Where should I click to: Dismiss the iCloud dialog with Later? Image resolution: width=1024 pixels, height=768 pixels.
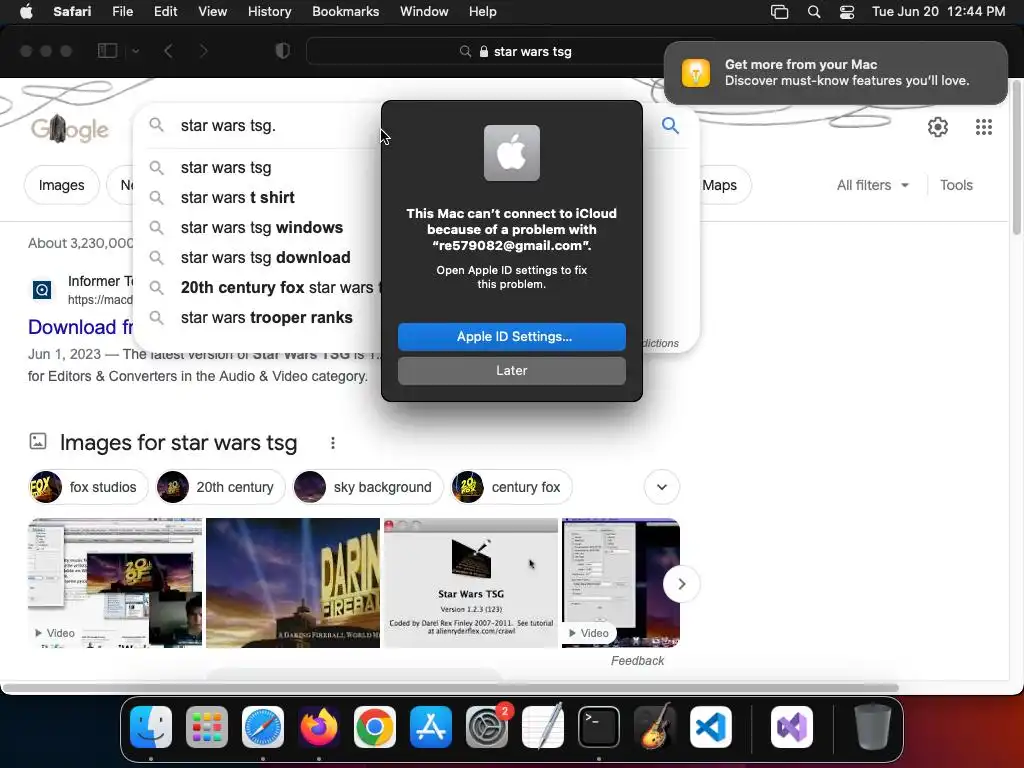coord(511,370)
